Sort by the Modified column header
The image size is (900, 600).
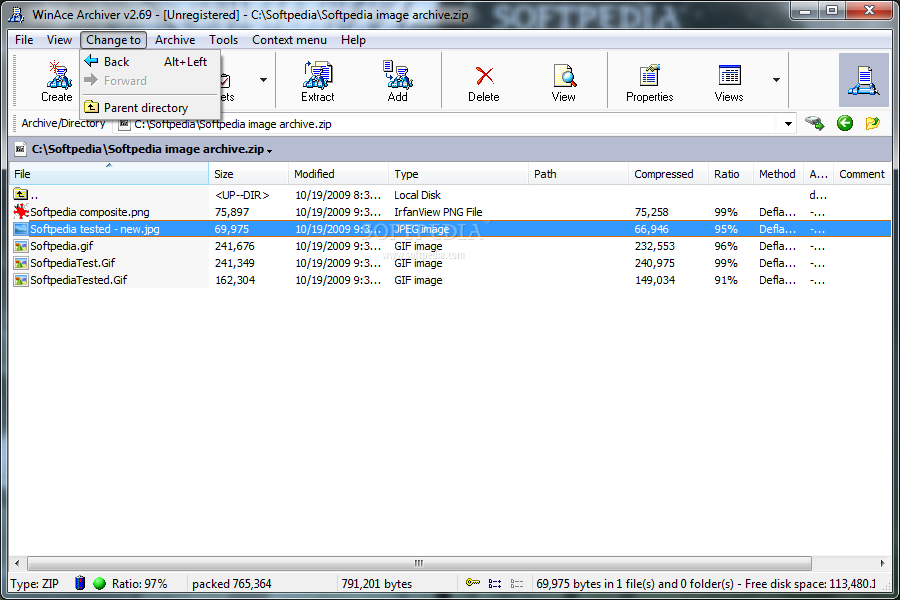tap(338, 173)
